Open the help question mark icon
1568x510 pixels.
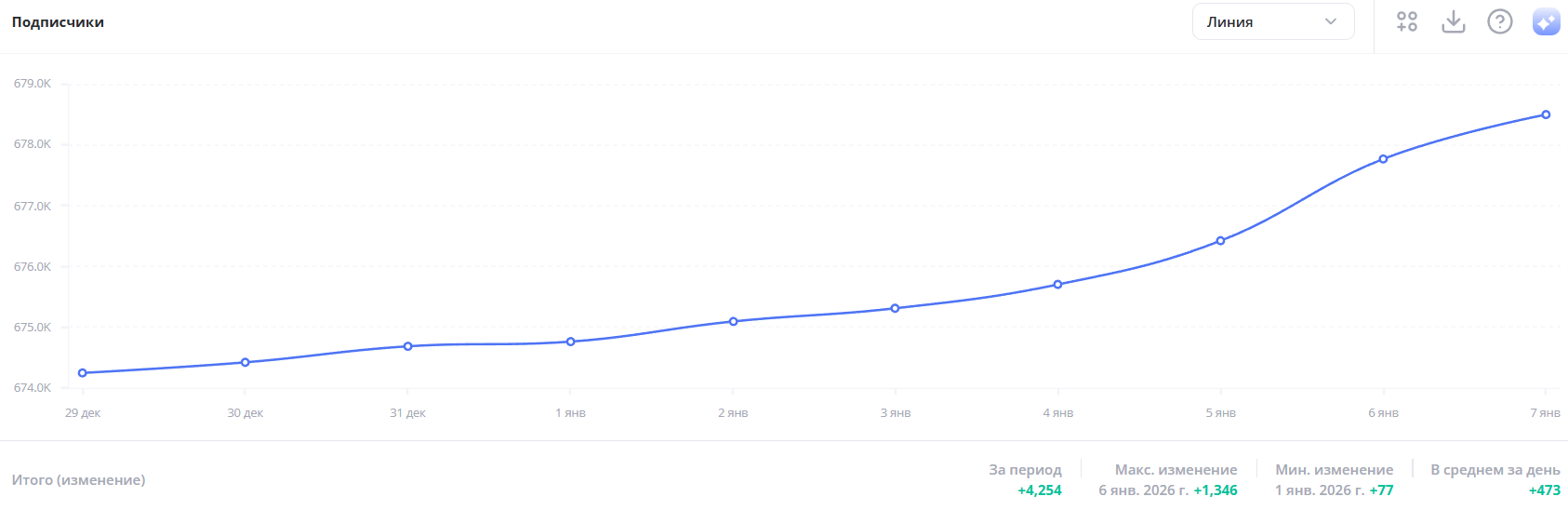click(x=1499, y=21)
